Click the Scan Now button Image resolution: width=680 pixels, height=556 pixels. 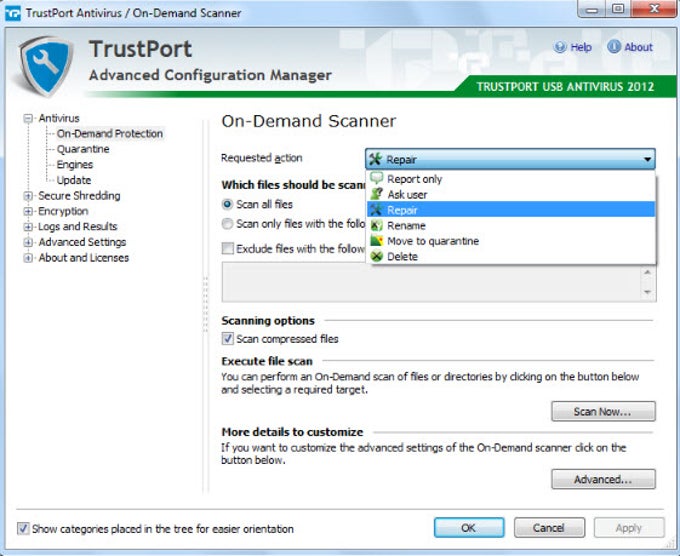[x=603, y=411]
